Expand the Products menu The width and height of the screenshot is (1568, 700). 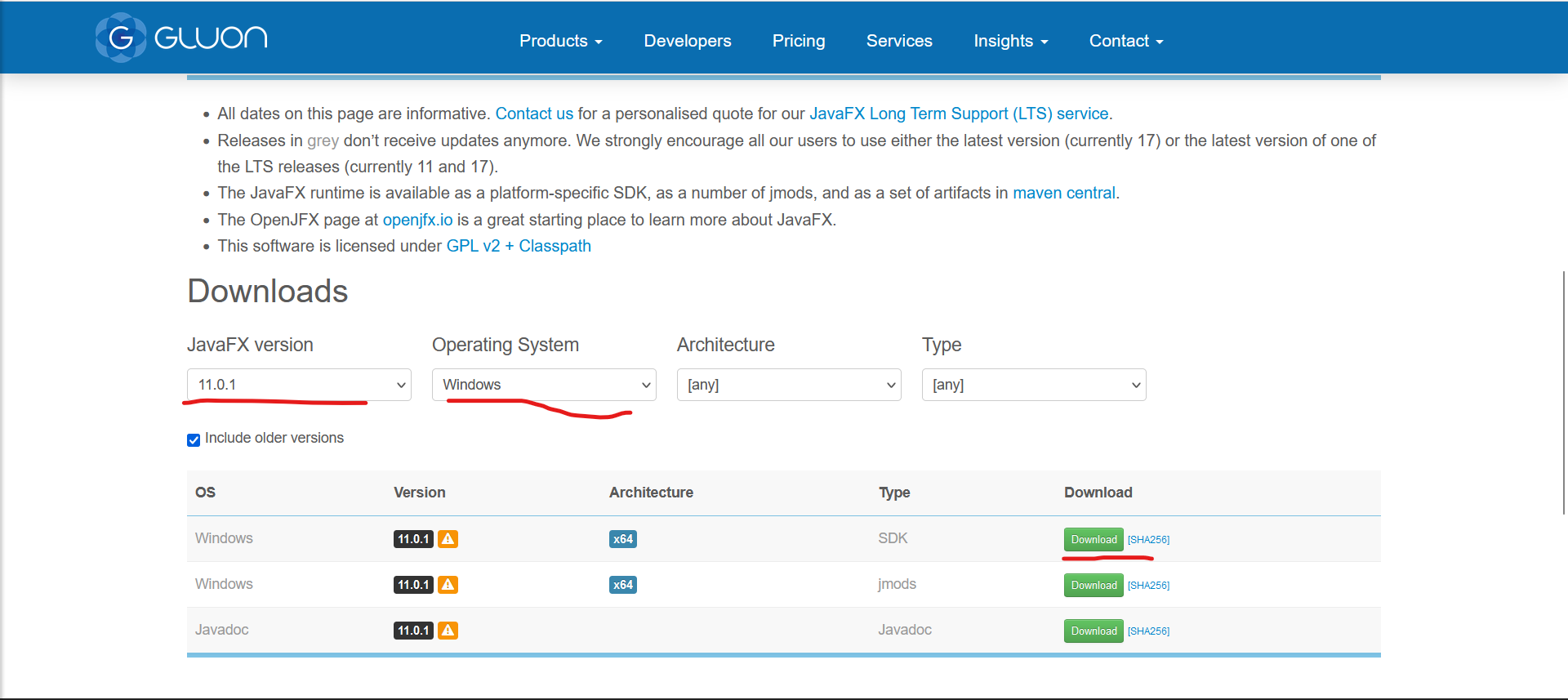tap(561, 41)
